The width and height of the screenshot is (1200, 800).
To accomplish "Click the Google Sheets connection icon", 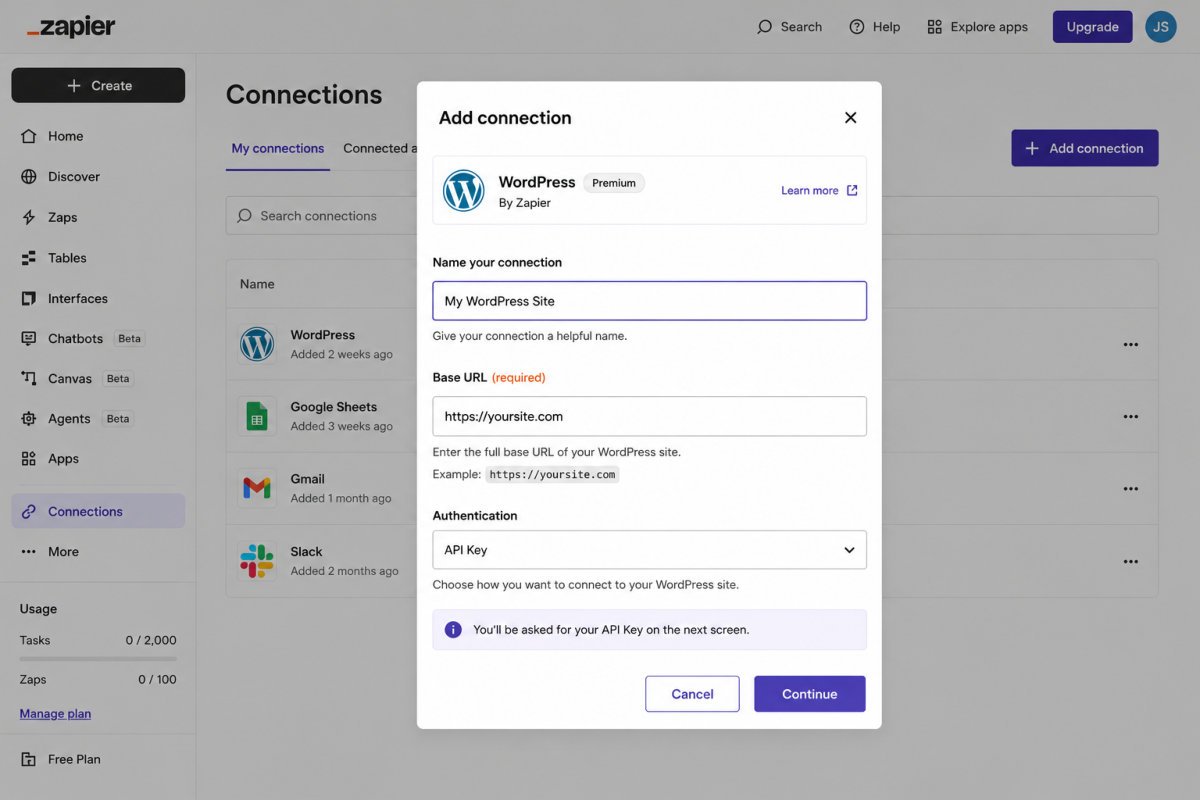I will (x=257, y=416).
